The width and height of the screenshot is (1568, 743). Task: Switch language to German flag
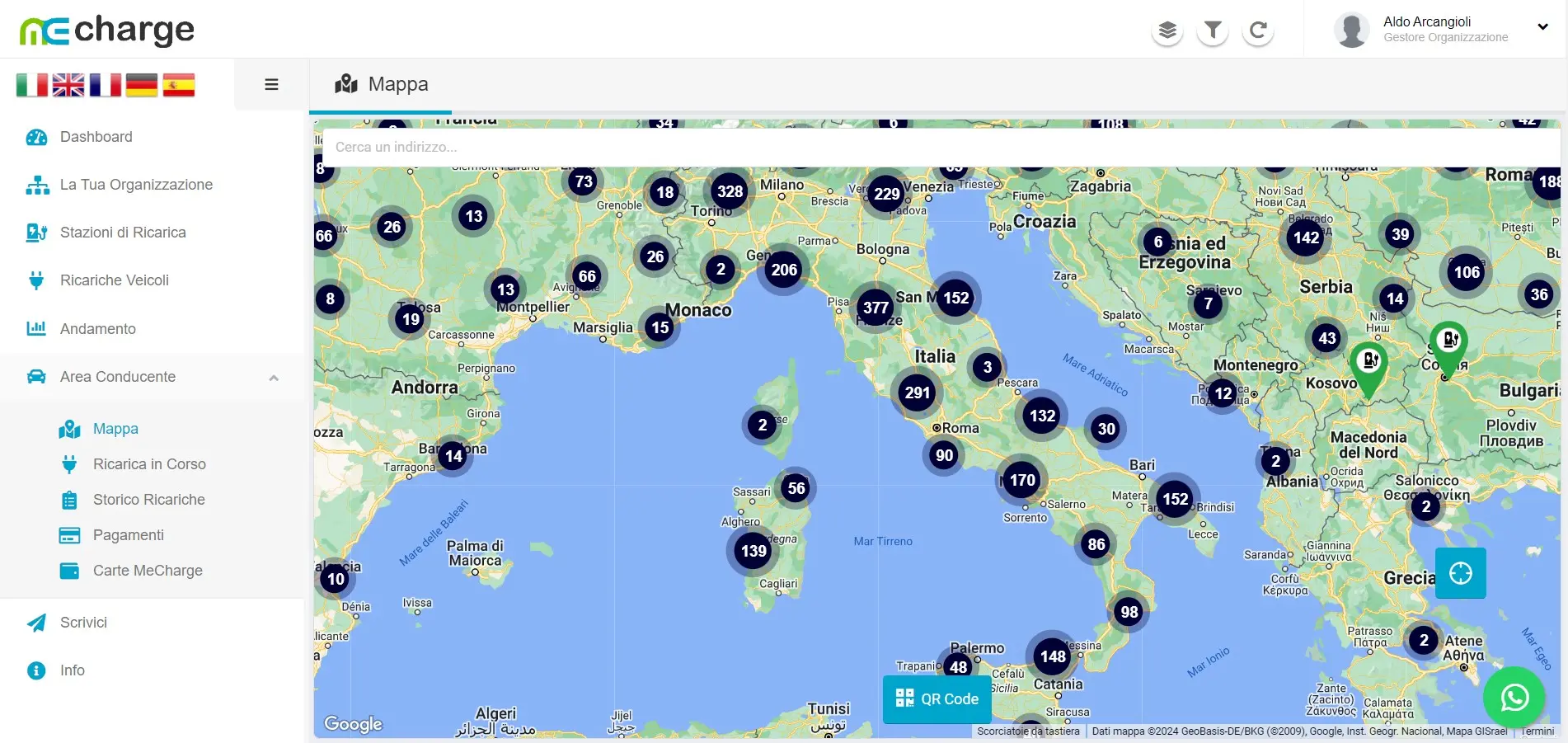click(x=142, y=85)
